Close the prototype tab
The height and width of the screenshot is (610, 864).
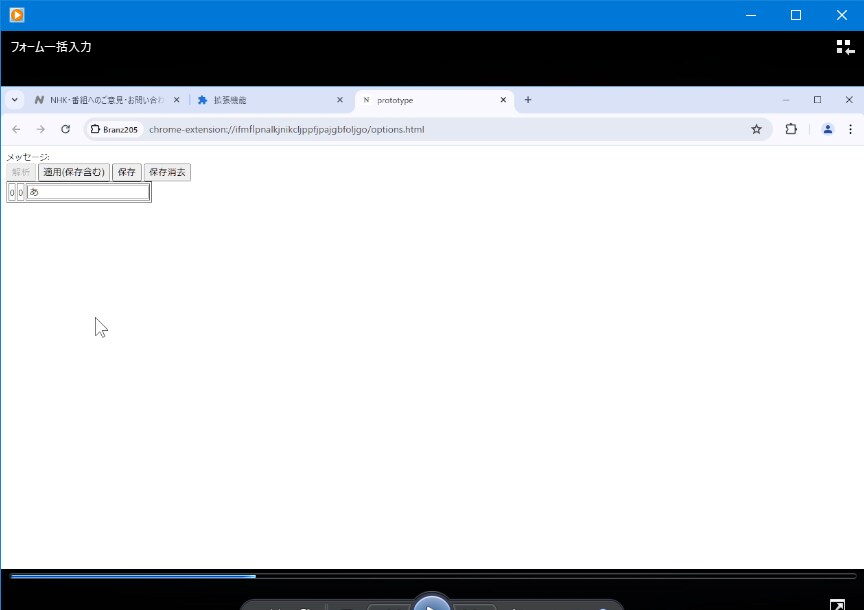[503, 100]
